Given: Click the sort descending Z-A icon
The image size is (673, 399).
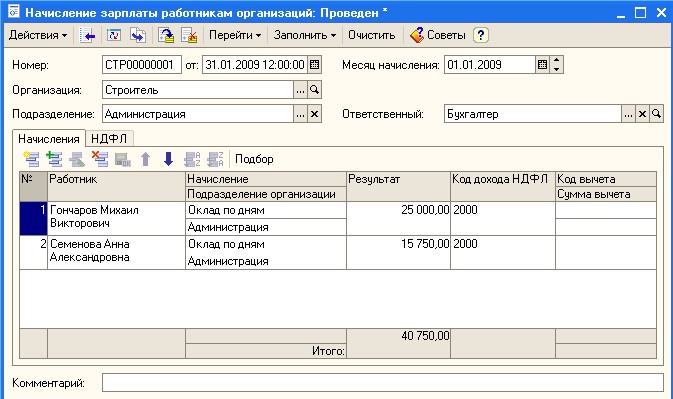Looking at the screenshot, I should point(215,159).
